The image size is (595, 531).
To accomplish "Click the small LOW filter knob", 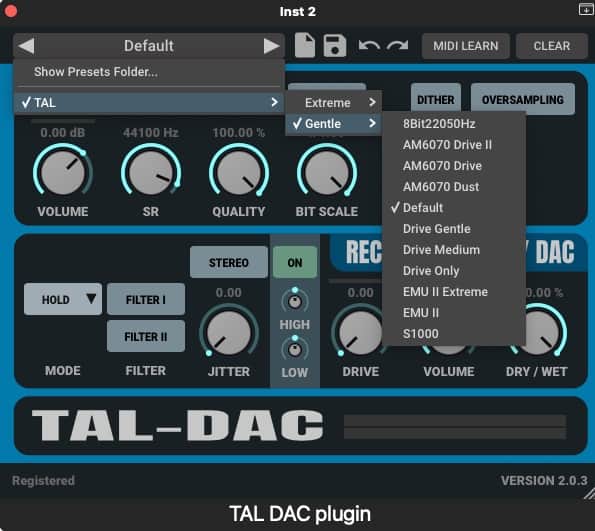I will coord(295,349).
